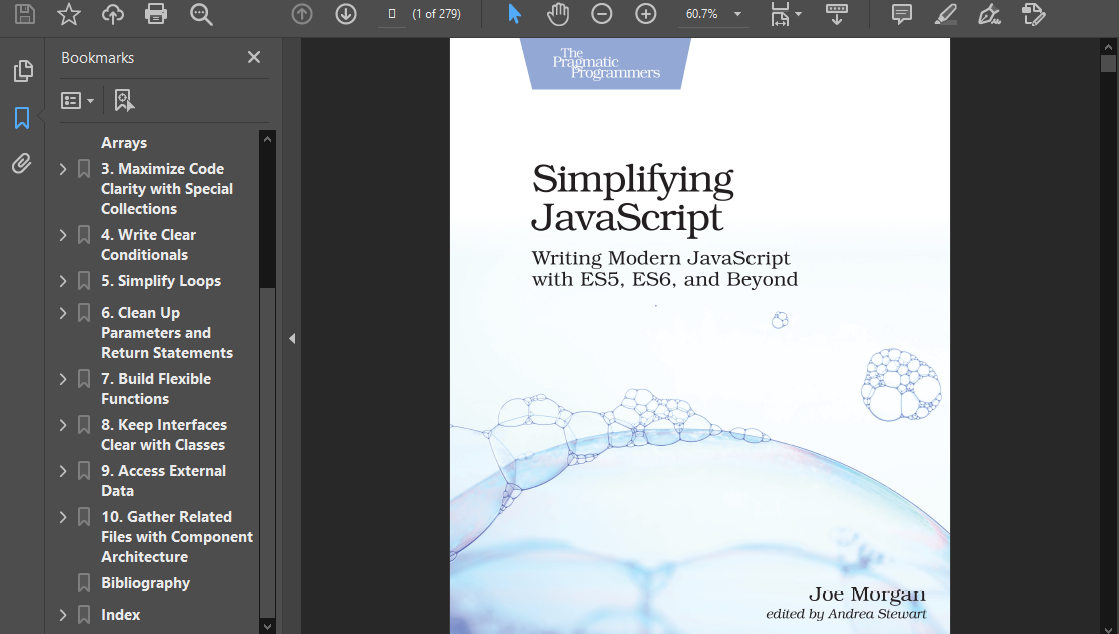Add a sticky note comment
The height and width of the screenshot is (634, 1119).
(902, 14)
